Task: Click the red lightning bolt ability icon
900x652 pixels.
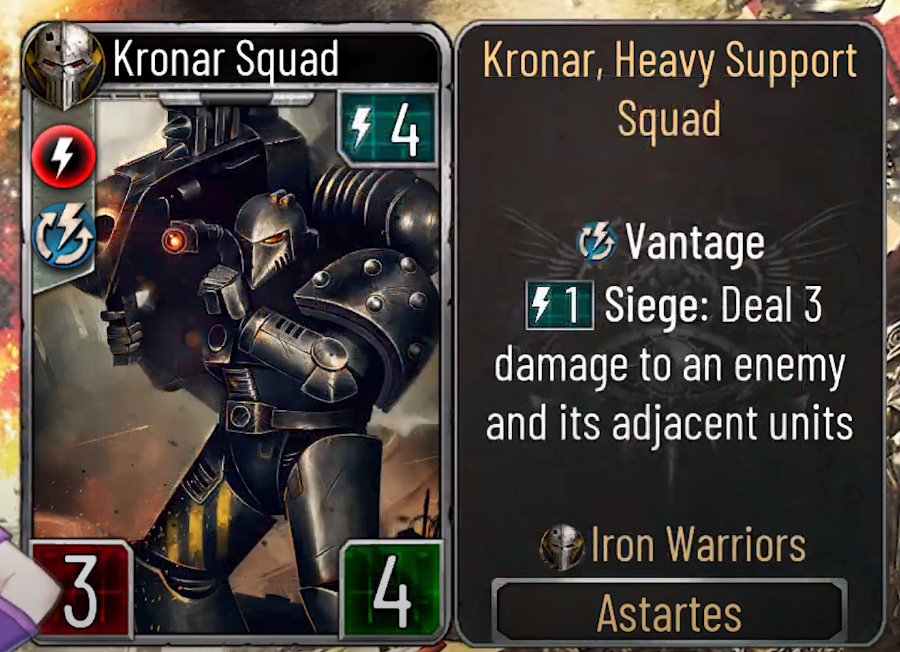Action: [63, 157]
